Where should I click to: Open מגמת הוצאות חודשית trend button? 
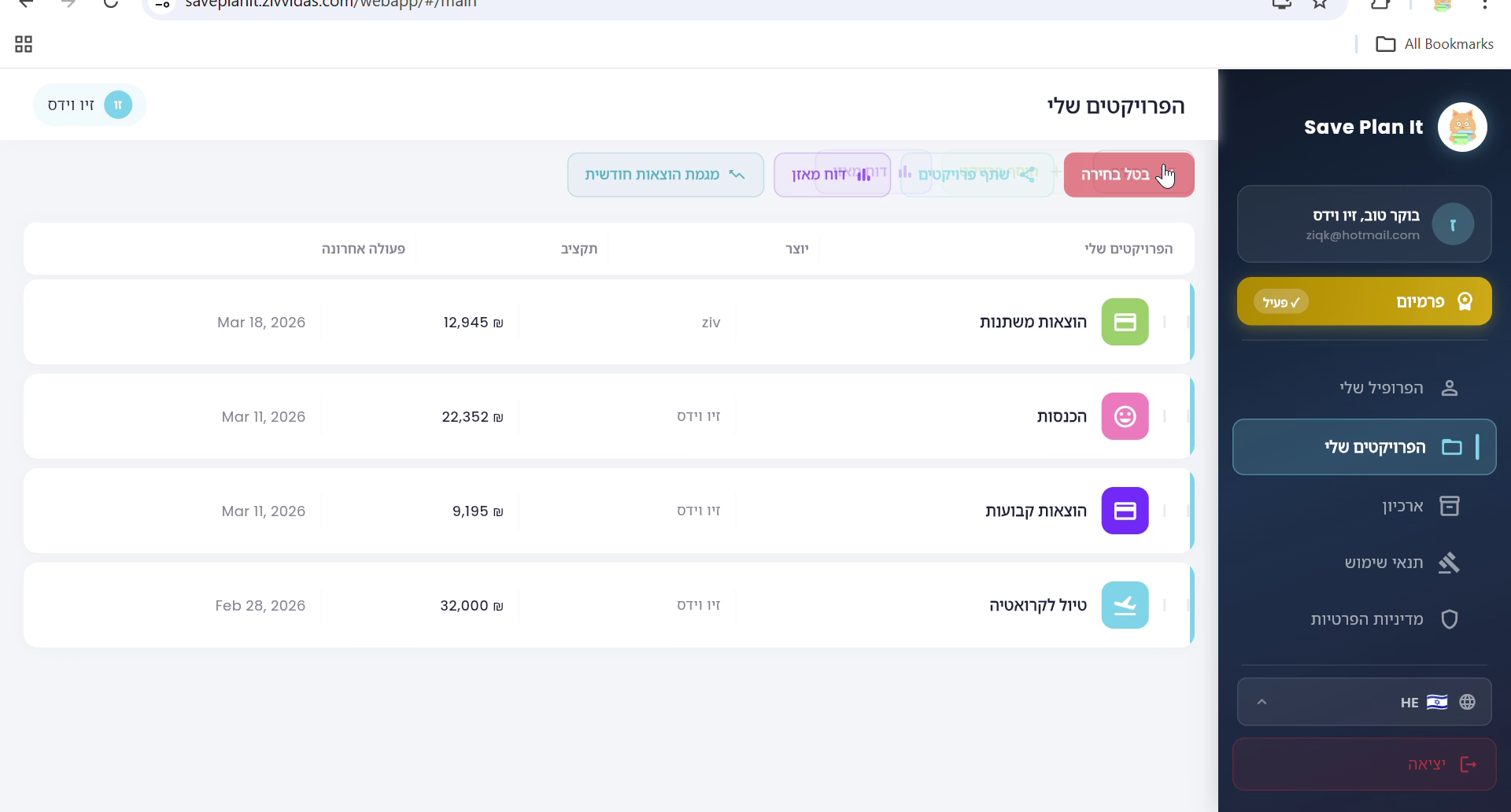pyautogui.click(x=665, y=175)
